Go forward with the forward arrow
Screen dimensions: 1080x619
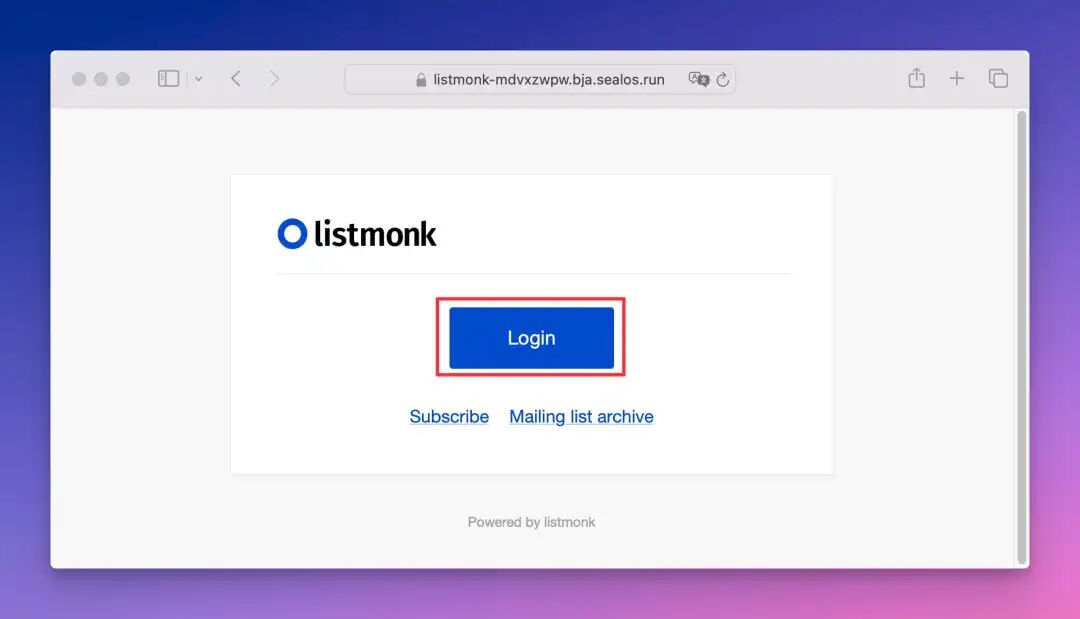[x=274, y=78]
